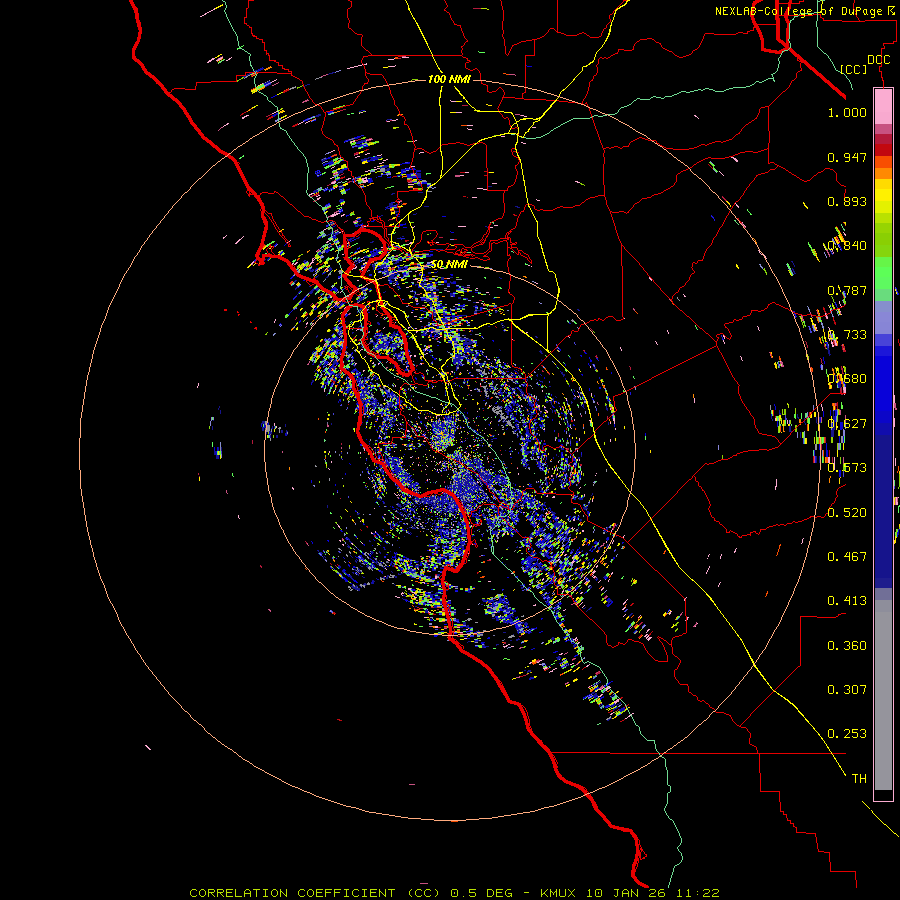Click the CORRELATION COEFFICIENT caption title
Screen dimensions: 900x900
tap(292, 893)
